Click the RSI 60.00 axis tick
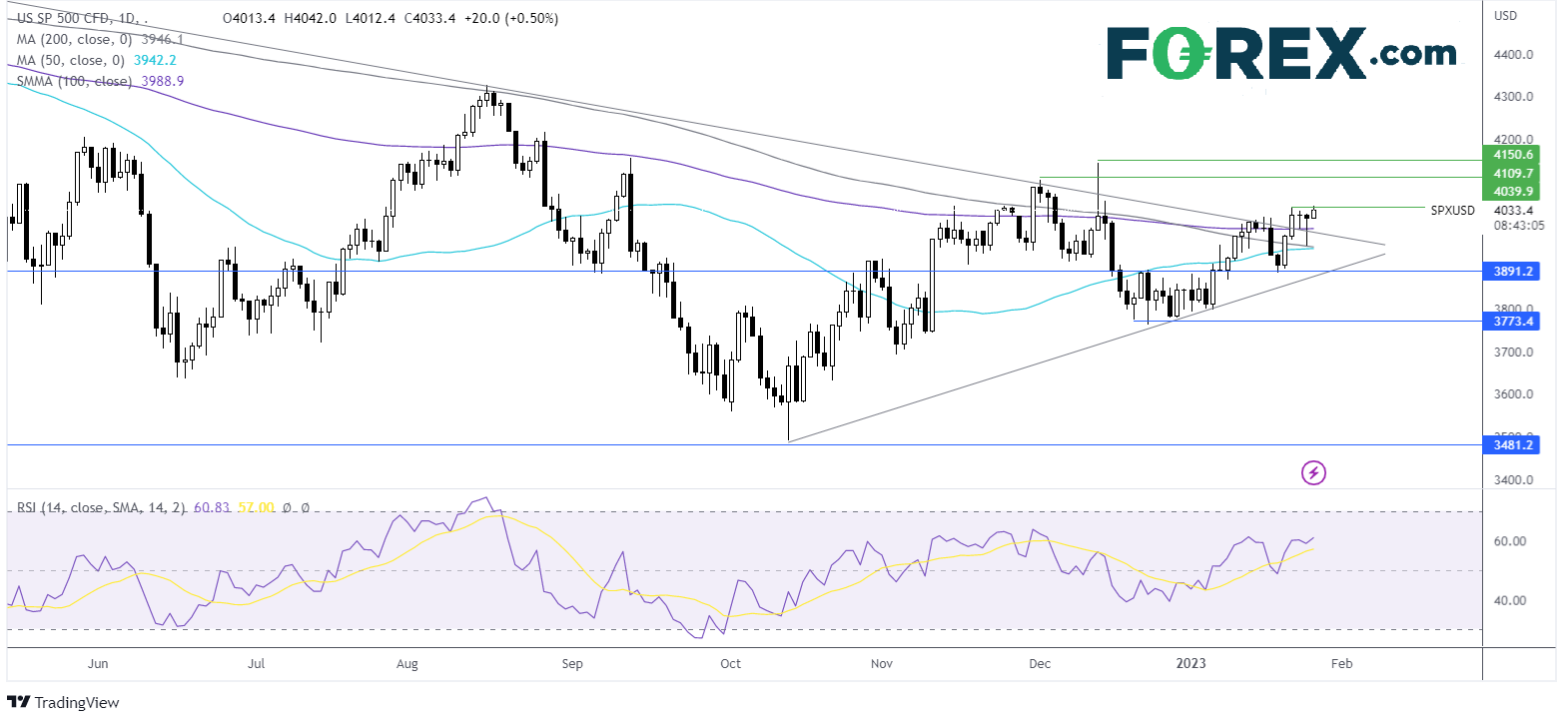 [x=1509, y=541]
